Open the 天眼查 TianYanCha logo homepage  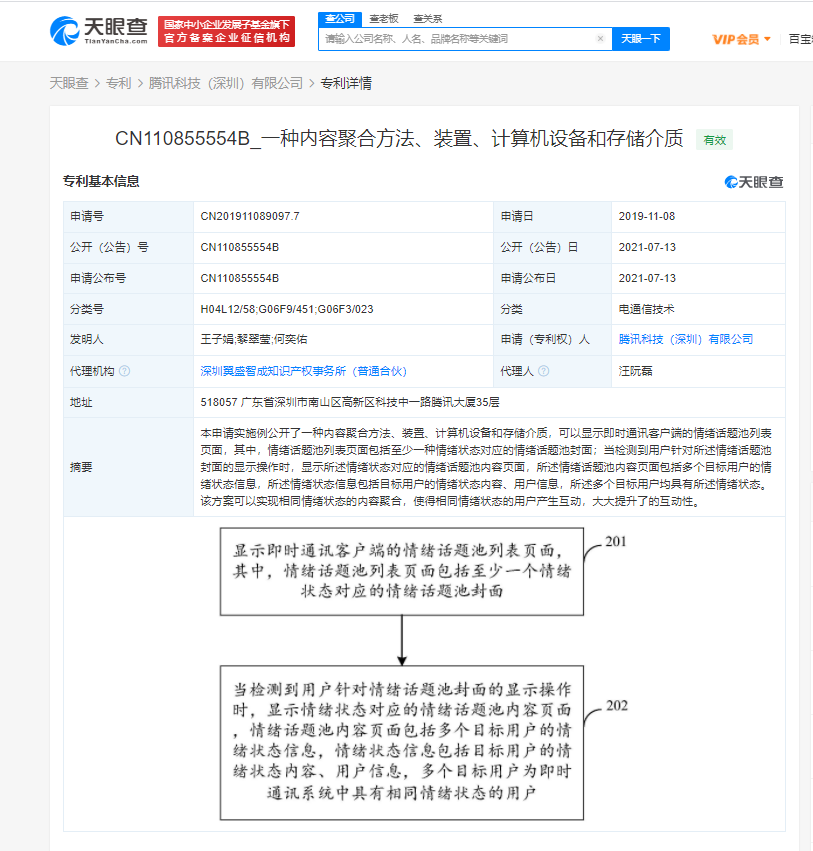(x=99, y=31)
